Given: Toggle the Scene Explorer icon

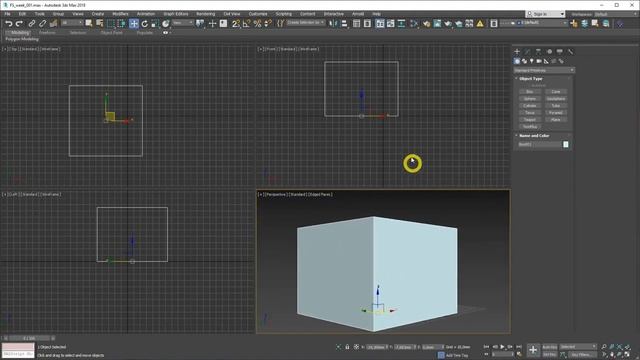Looking at the screenshot, I should pos(357,24).
